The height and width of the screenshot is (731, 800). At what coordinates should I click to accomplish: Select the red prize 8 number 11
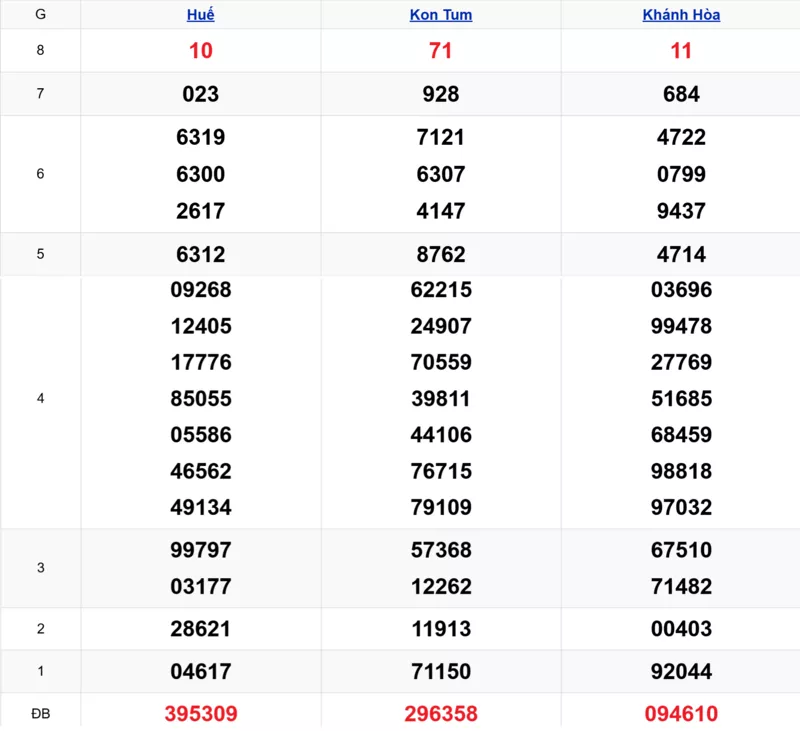click(x=681, y=51)
